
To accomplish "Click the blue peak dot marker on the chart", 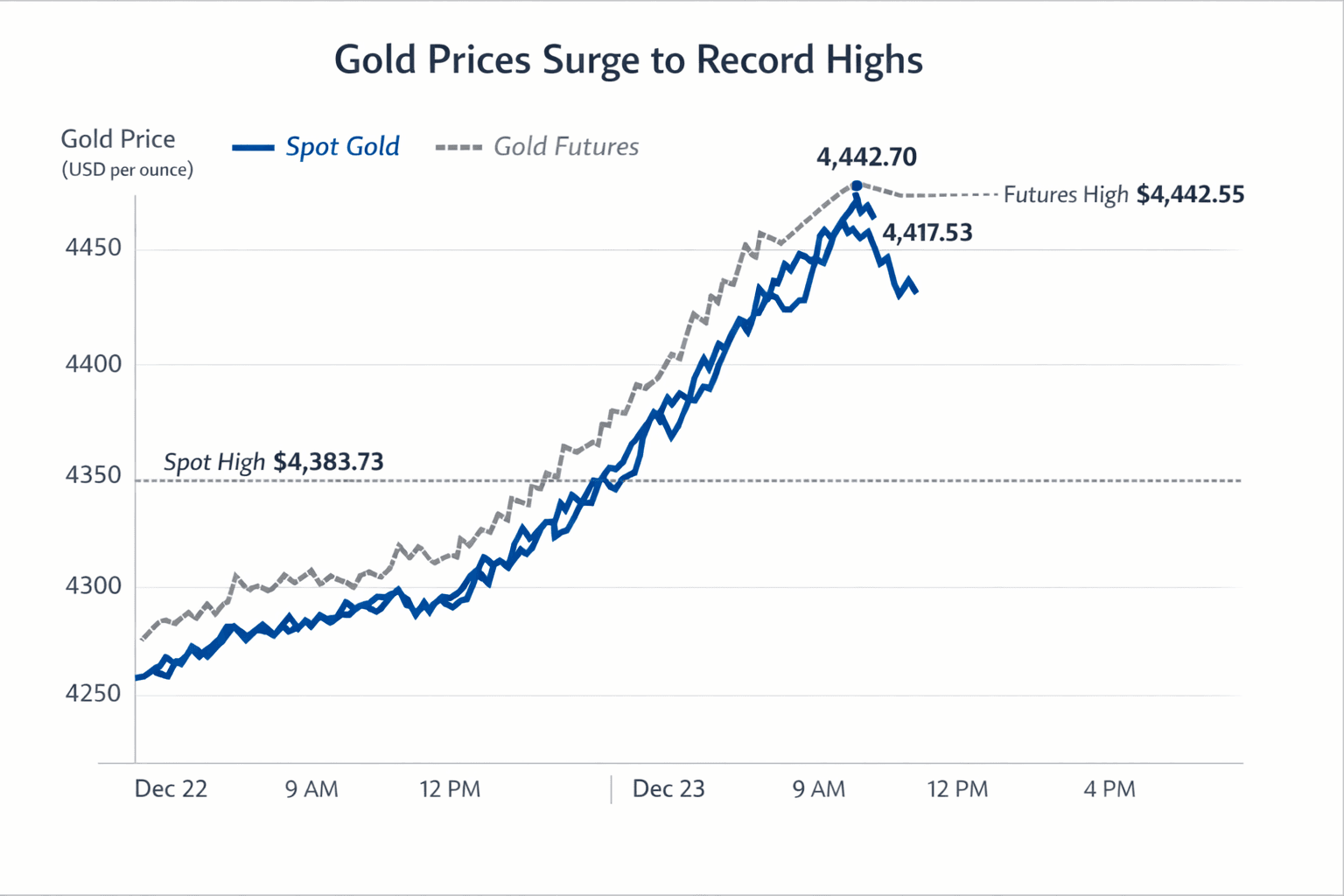I will coord(857,185).
